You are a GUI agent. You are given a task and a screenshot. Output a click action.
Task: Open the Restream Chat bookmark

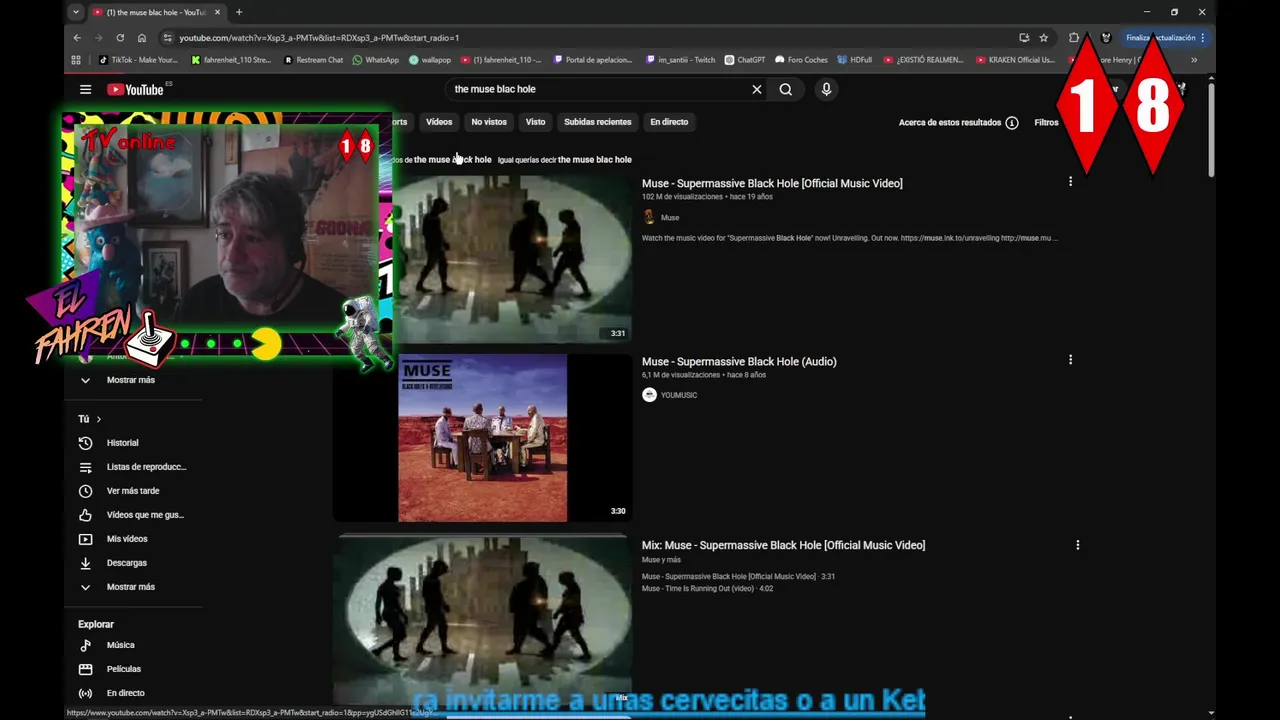(x=314, y=60)
